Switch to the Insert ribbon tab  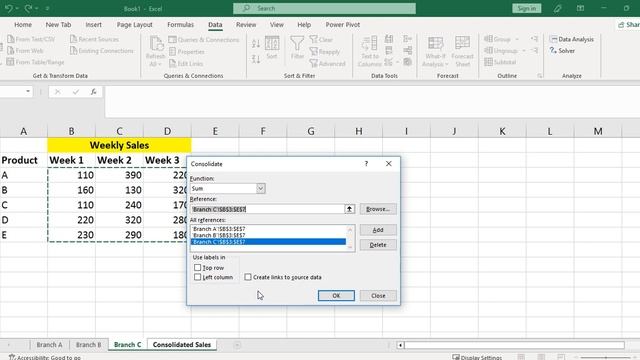pyautogui.click(x=93, y=25)
